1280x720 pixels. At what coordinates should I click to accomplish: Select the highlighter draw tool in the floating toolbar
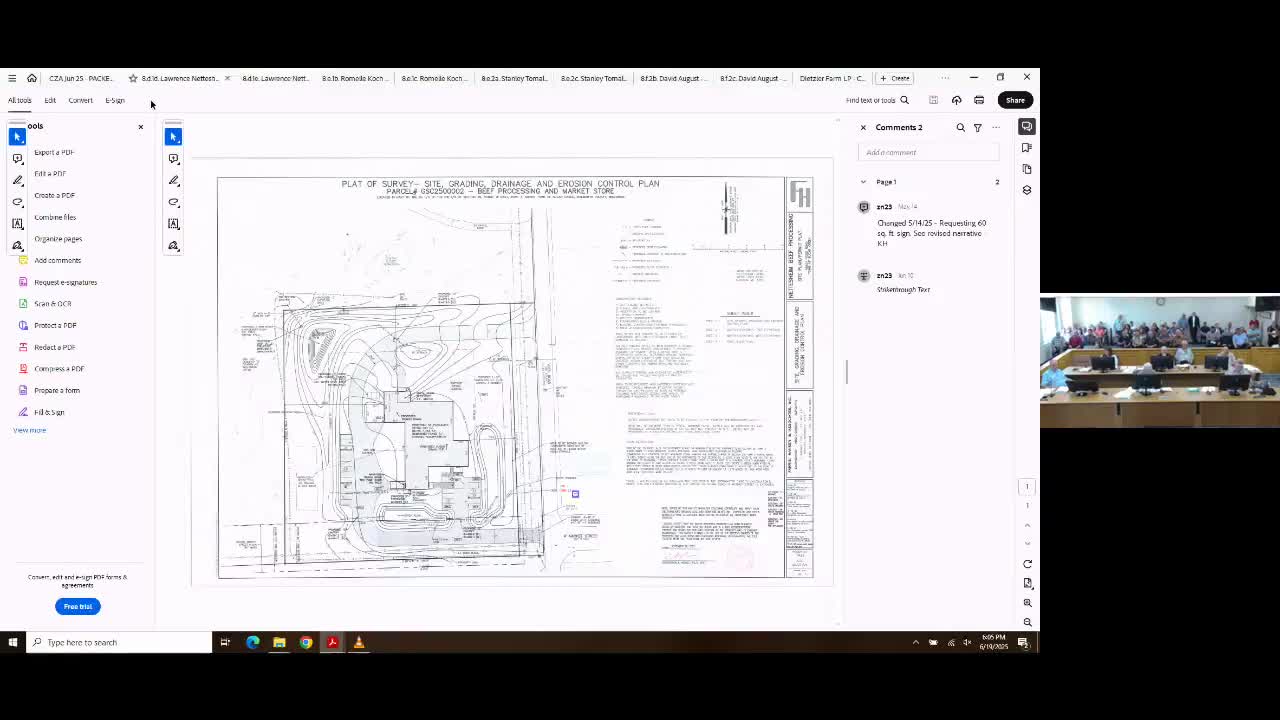coord(174,180)
